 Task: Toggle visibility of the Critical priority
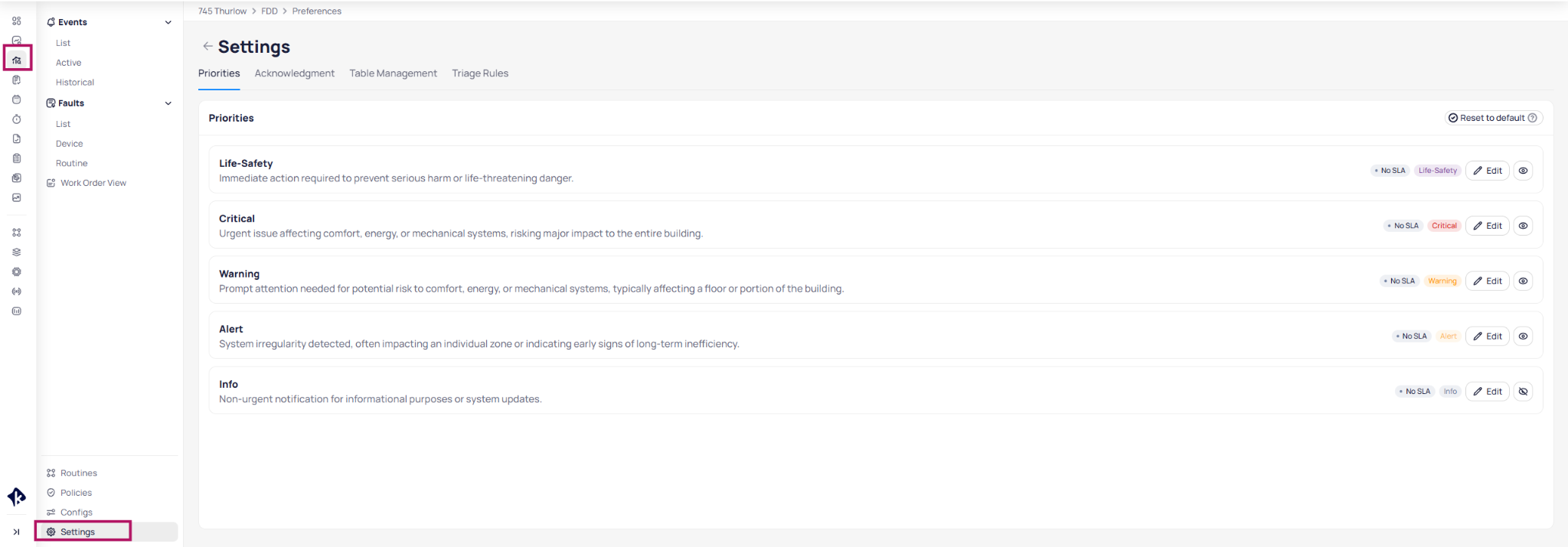click(x=1523, y=226)
